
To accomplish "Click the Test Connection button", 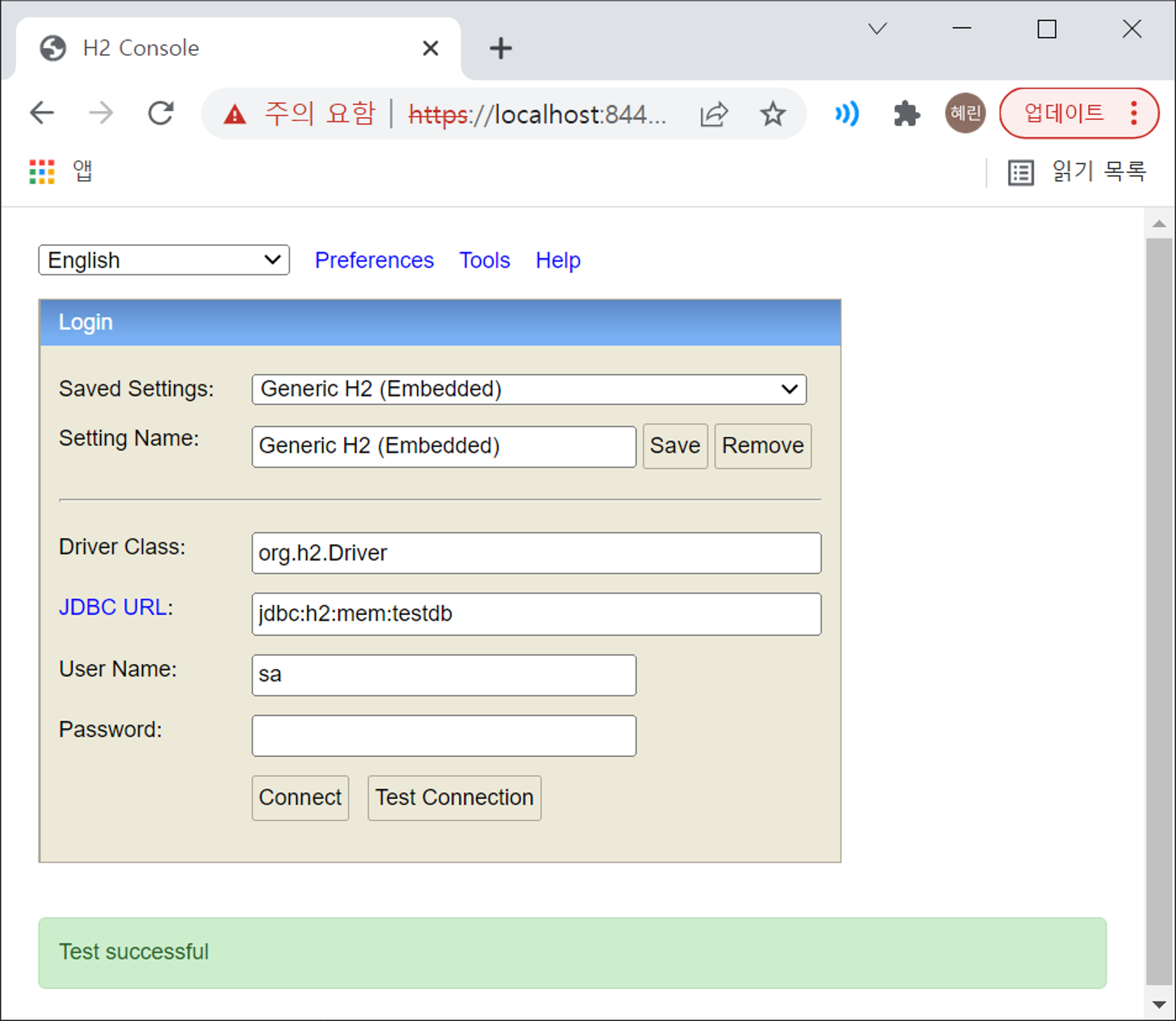I will point(454,798).
